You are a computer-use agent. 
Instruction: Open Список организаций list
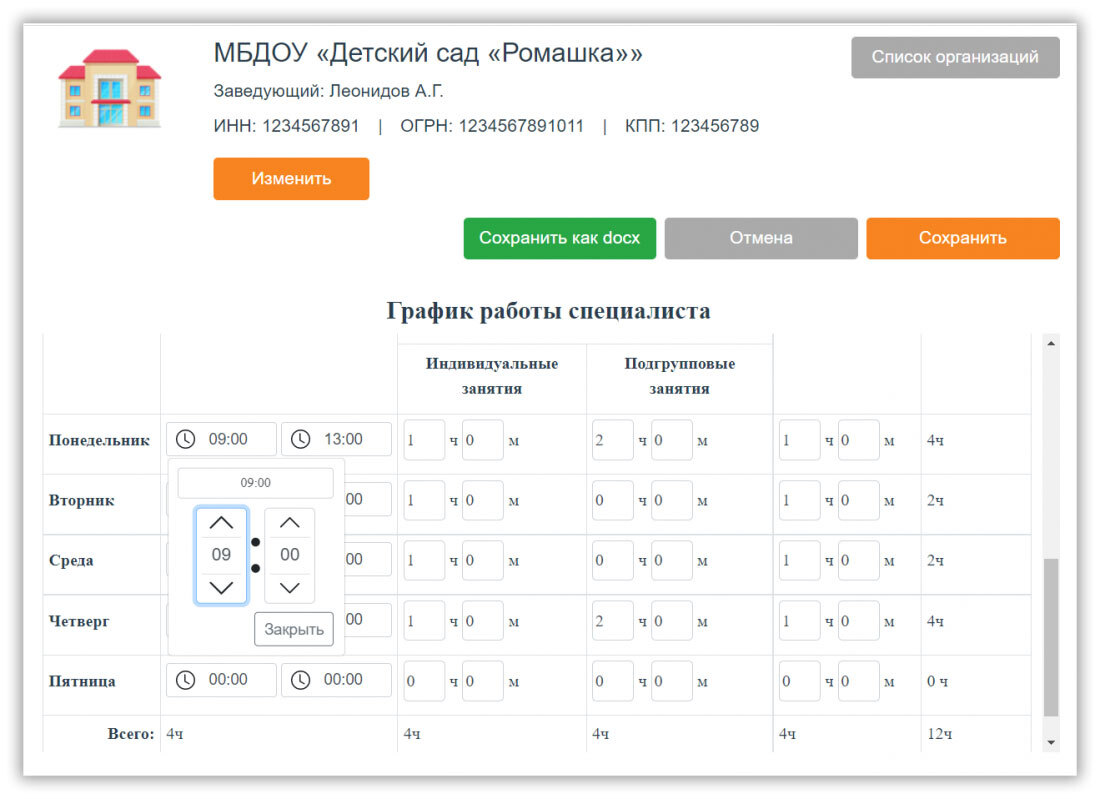tap(954, 57)
